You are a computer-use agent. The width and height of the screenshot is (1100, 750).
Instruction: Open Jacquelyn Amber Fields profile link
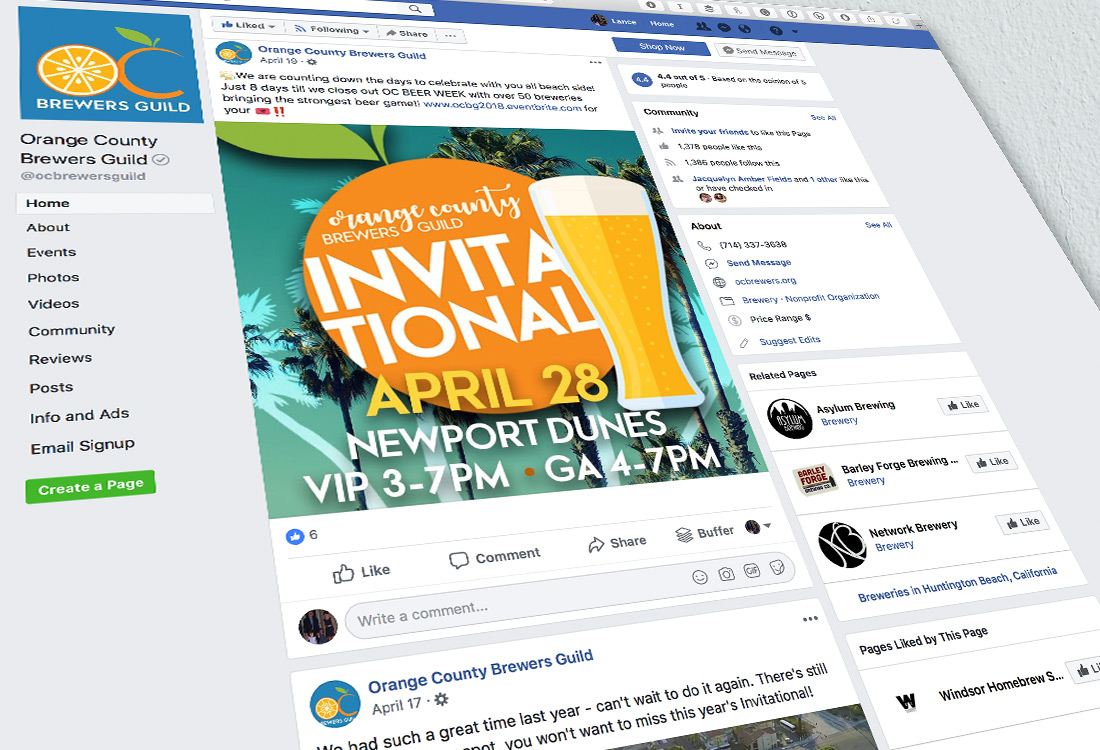pos(742,179)
